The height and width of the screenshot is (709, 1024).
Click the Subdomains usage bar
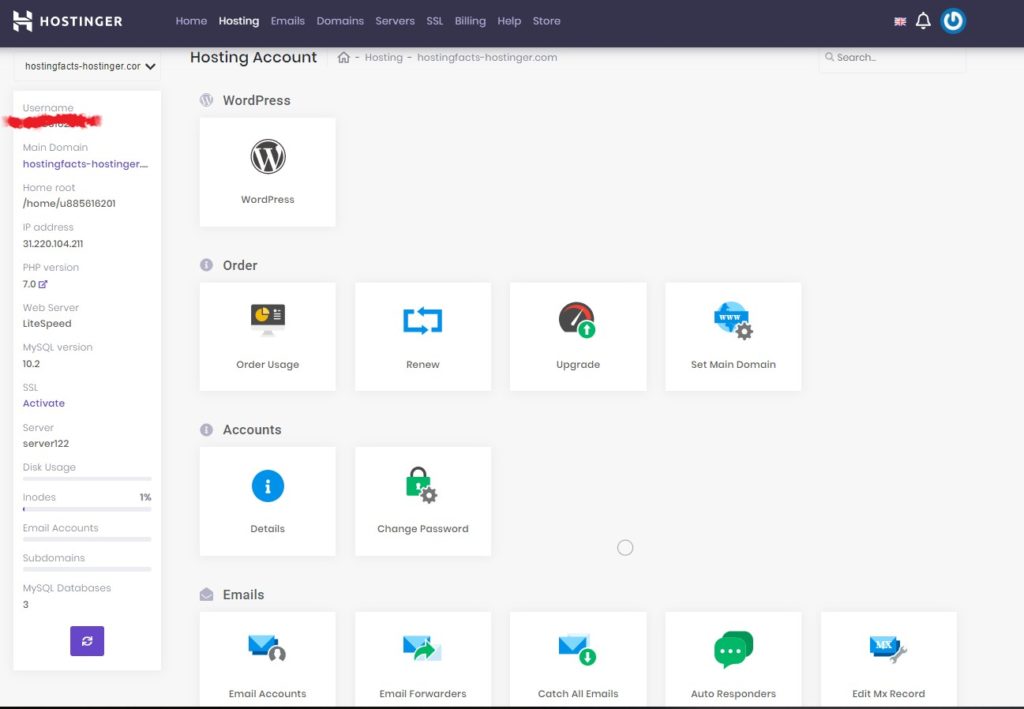click(87, 569)
